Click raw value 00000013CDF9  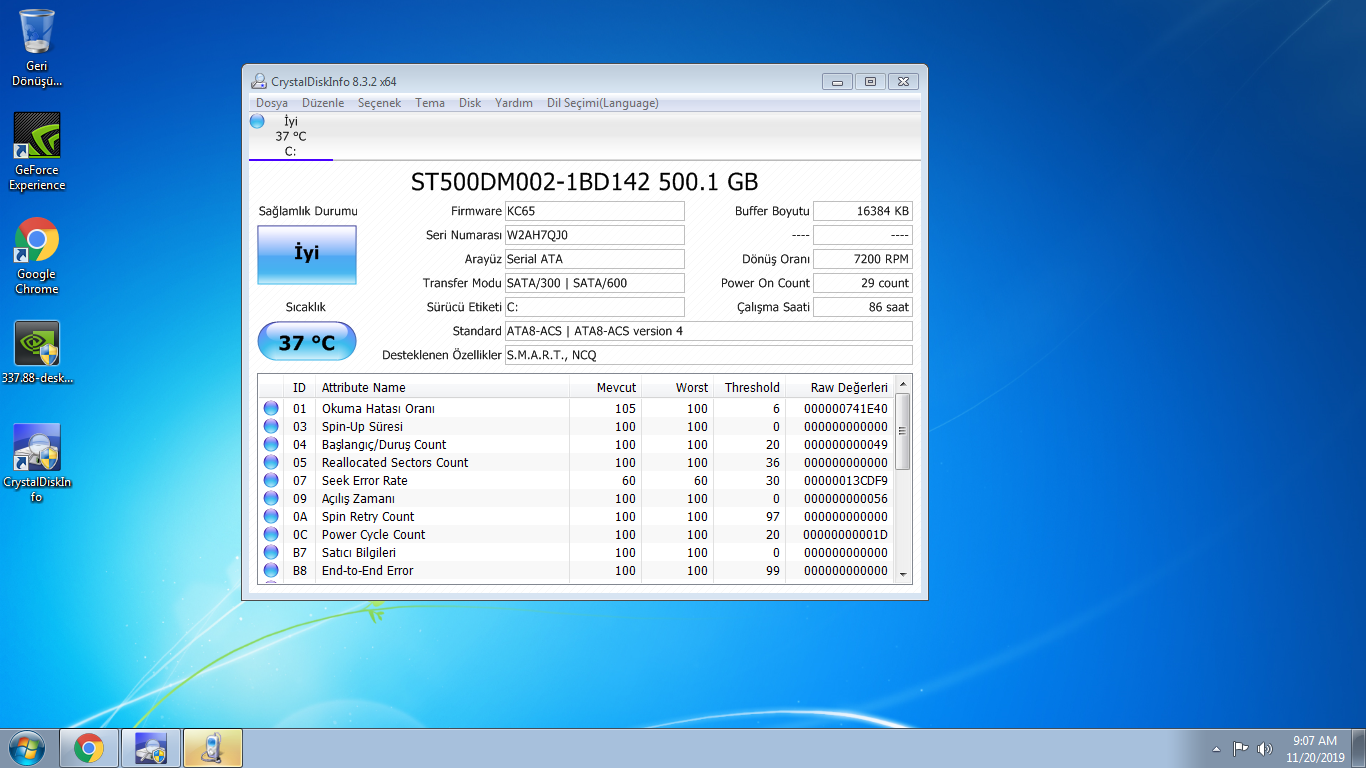pyautogui.click(x=845, y=480)
